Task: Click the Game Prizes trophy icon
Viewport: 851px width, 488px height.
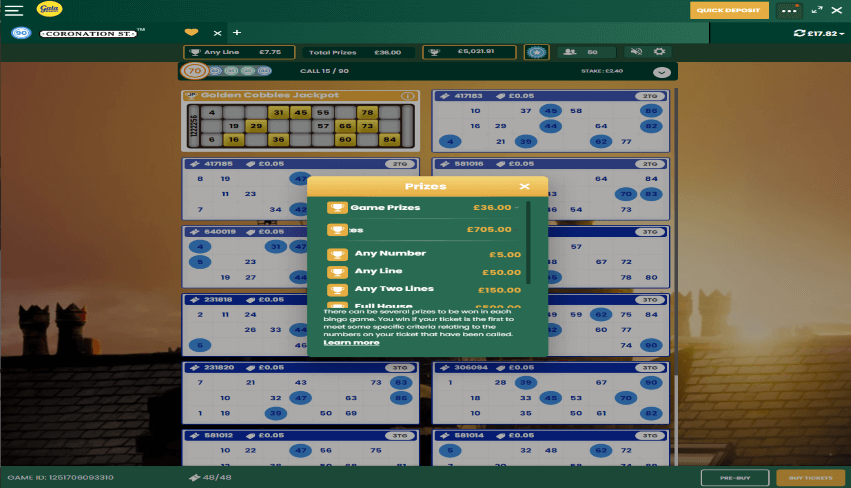Action: (337, 207)
